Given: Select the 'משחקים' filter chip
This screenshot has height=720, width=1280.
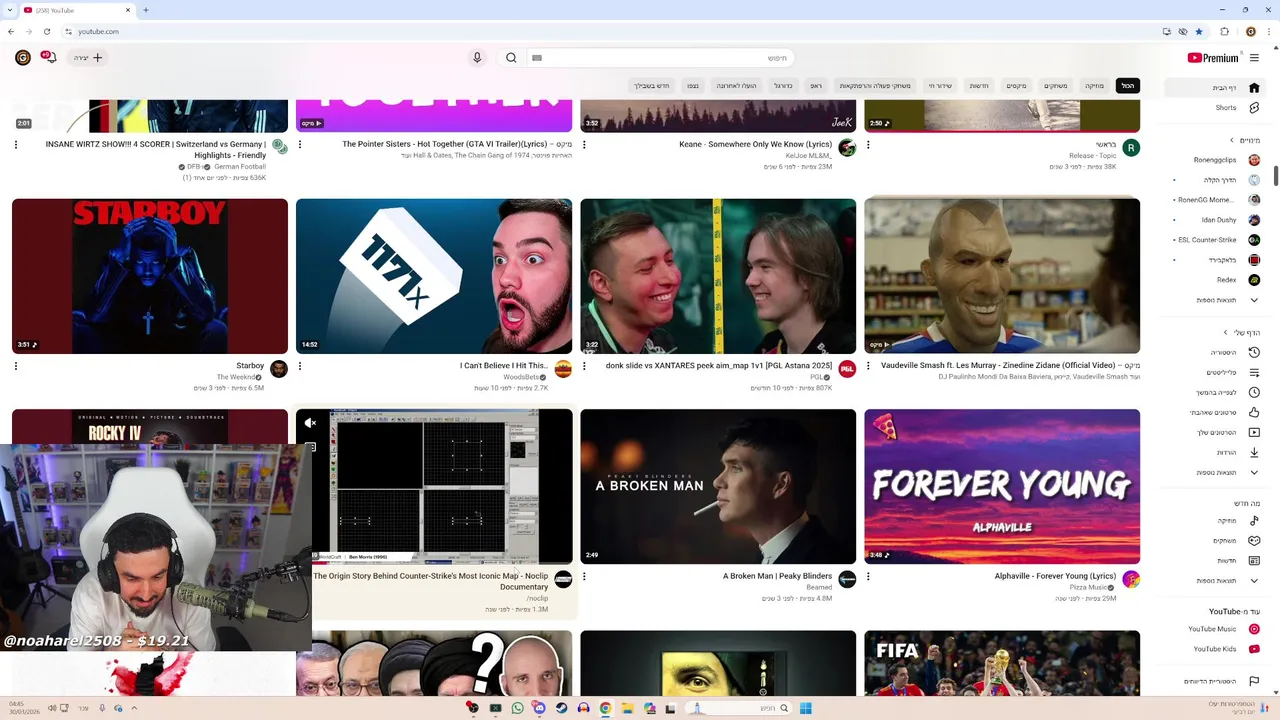Looking at the screenshot, I should click(x=1056, y=86).
